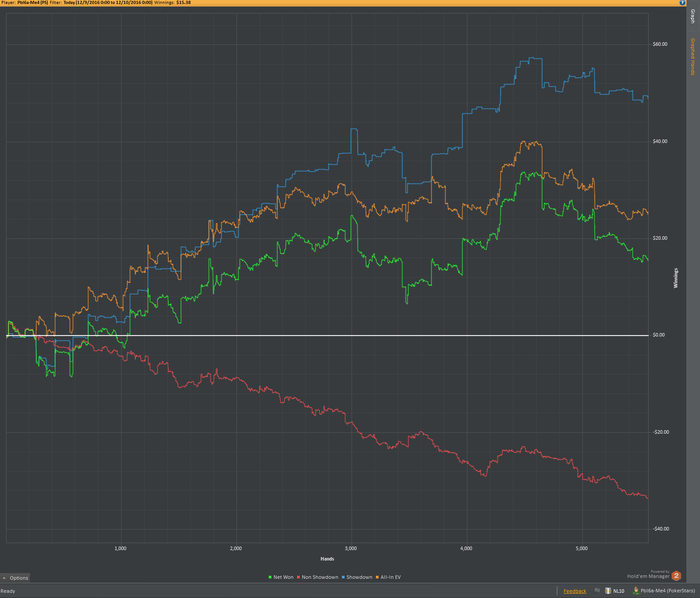Click the 1,000 hands axis label
700x598 pixels.
click(x=121, y=548)
